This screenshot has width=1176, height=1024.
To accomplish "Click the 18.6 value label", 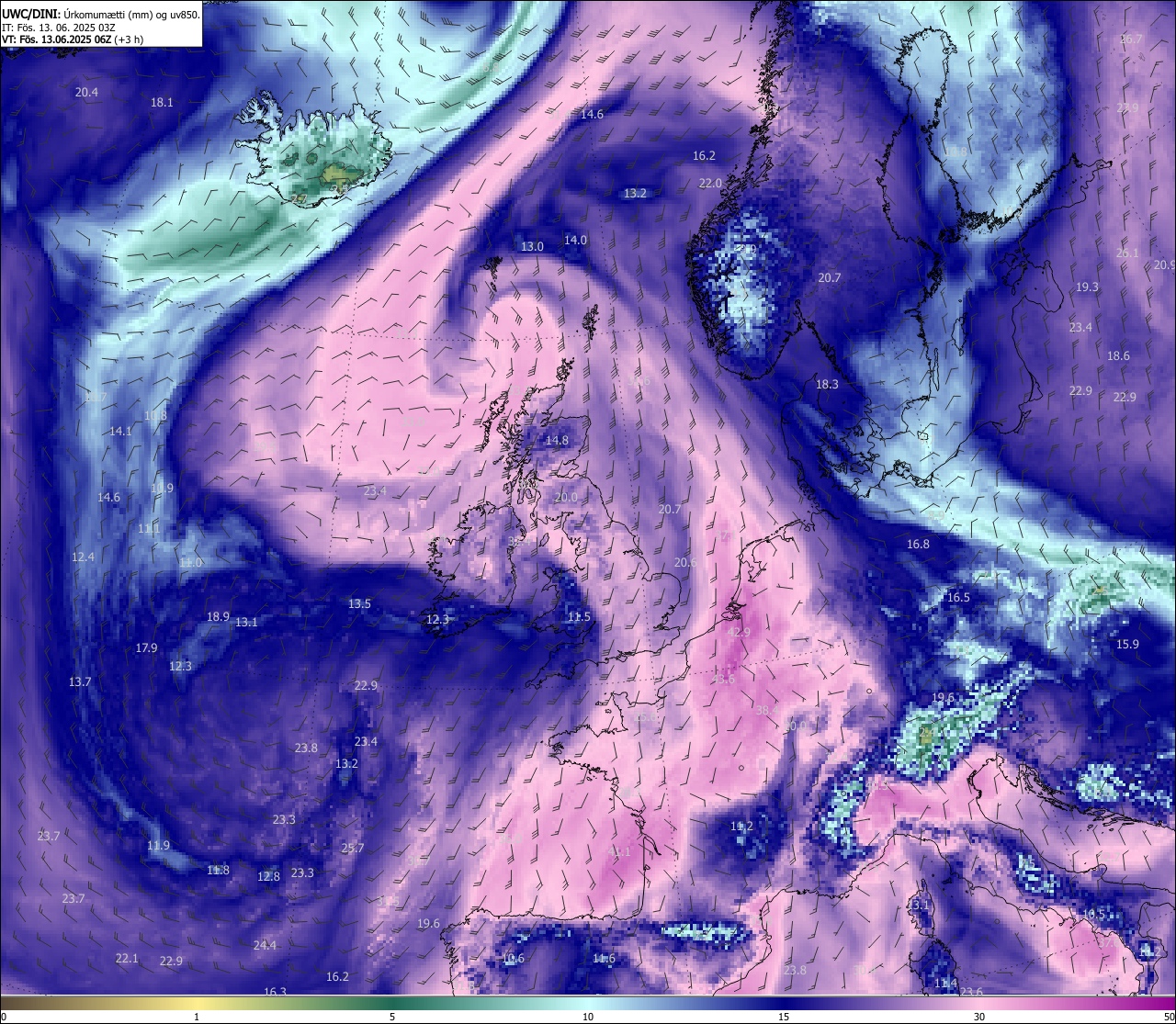I will pyautogui.click(x=1118, y=356).
